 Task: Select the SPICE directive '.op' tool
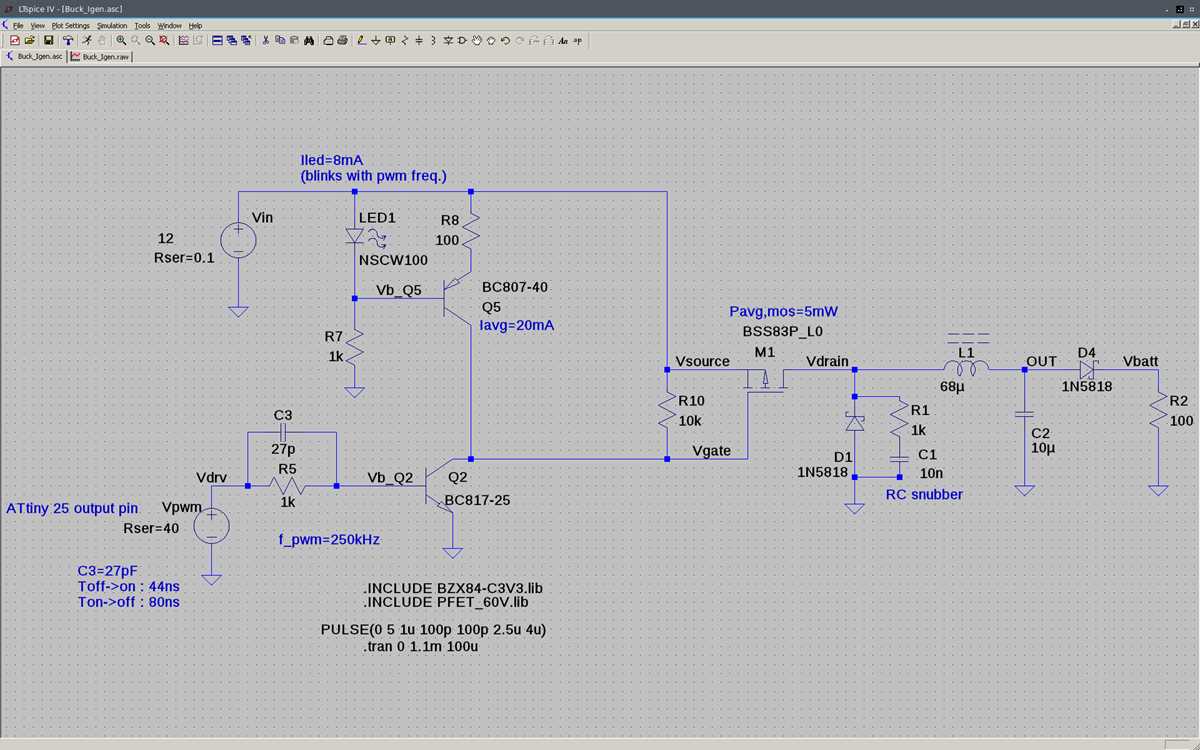coord(577,40)
